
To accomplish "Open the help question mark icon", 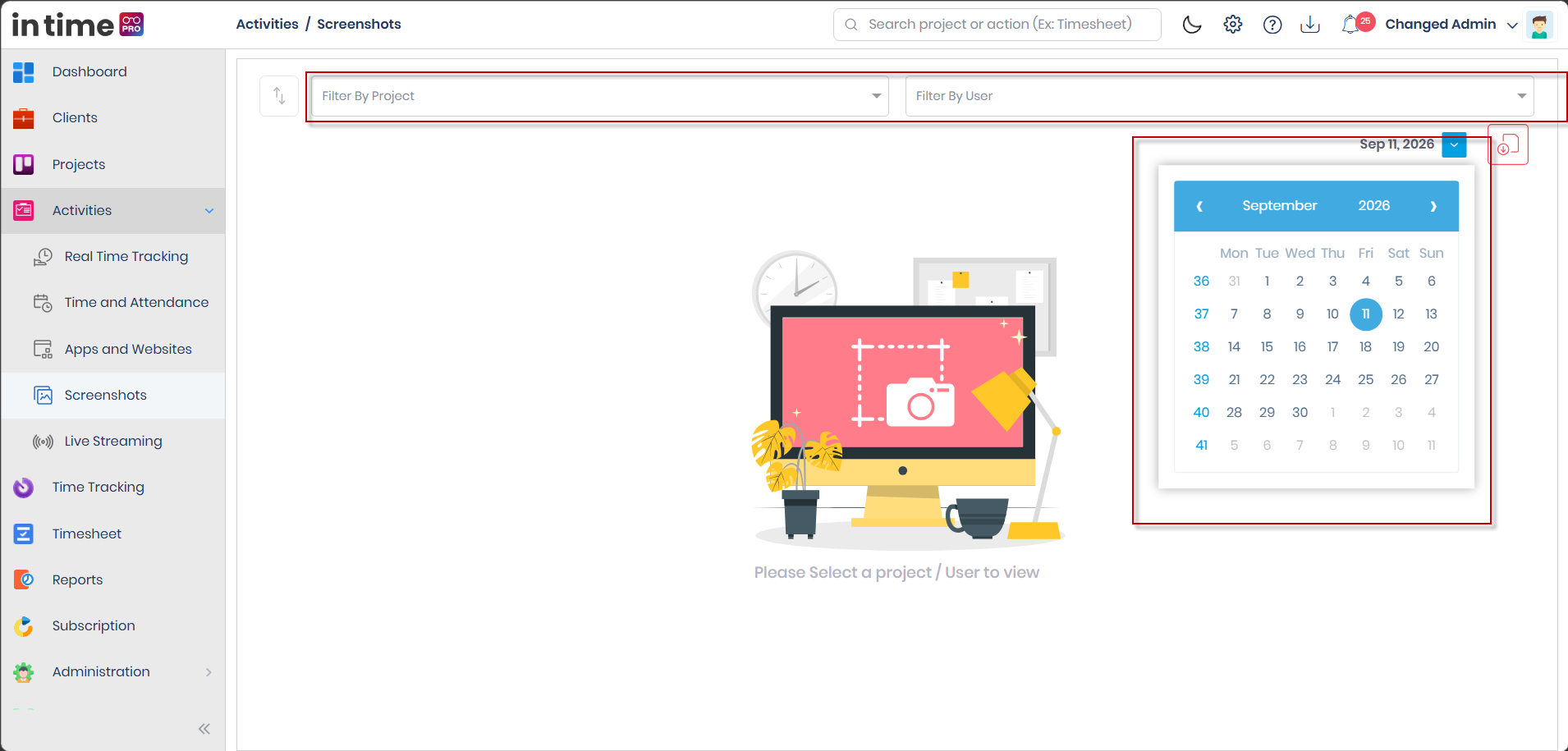I will [1272, 25].
